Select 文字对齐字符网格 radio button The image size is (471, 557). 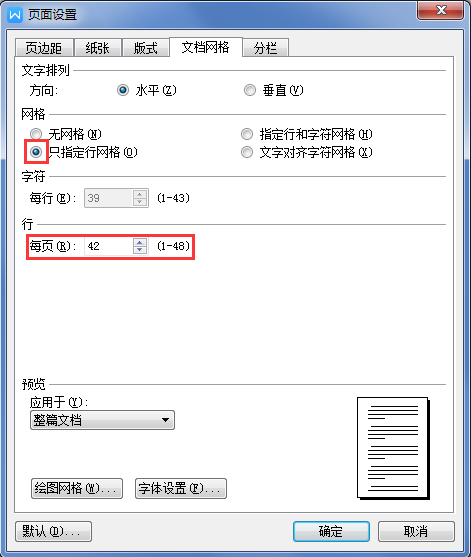pyautogui.click(x=247, y=152)
